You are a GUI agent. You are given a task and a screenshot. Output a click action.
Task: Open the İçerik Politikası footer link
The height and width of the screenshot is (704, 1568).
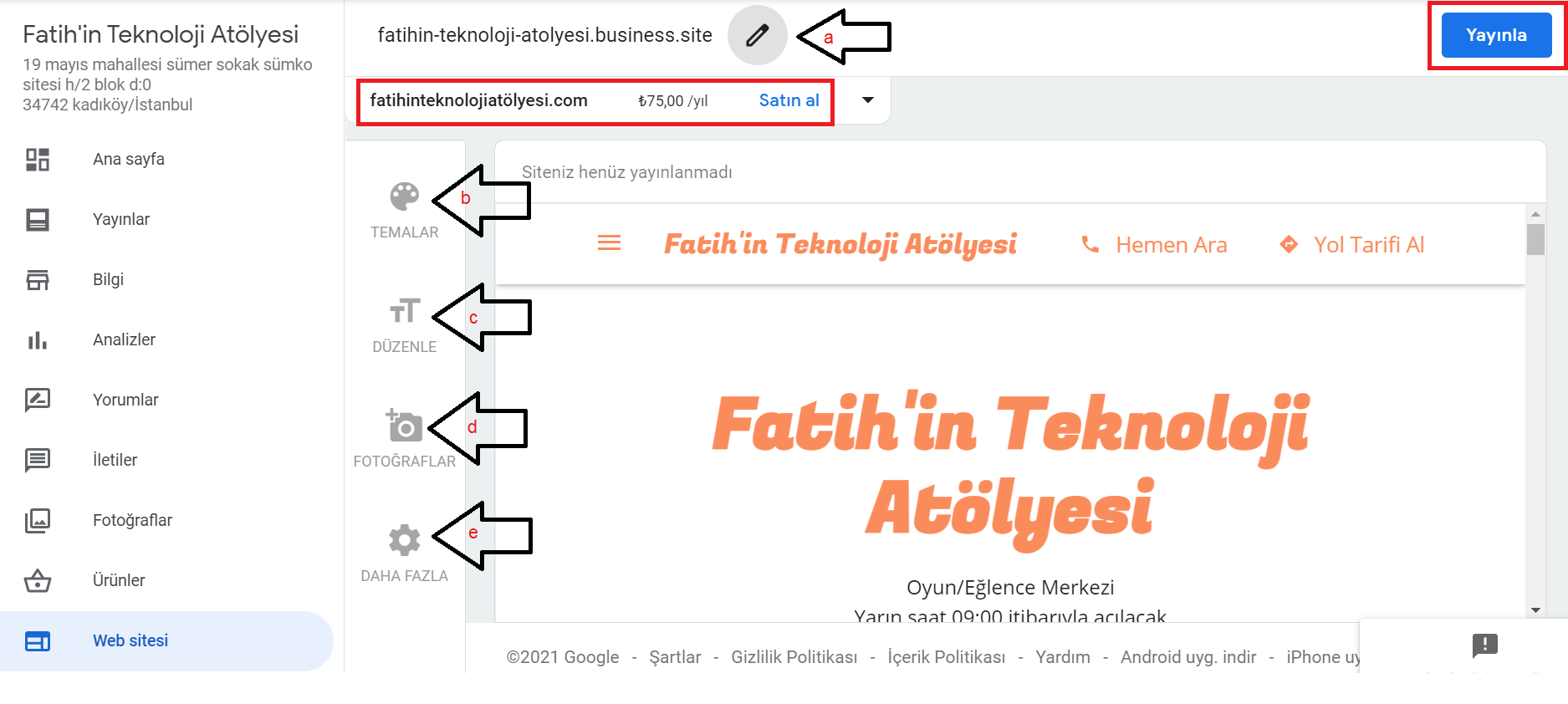pyautogui.click(x=947, y=657)
